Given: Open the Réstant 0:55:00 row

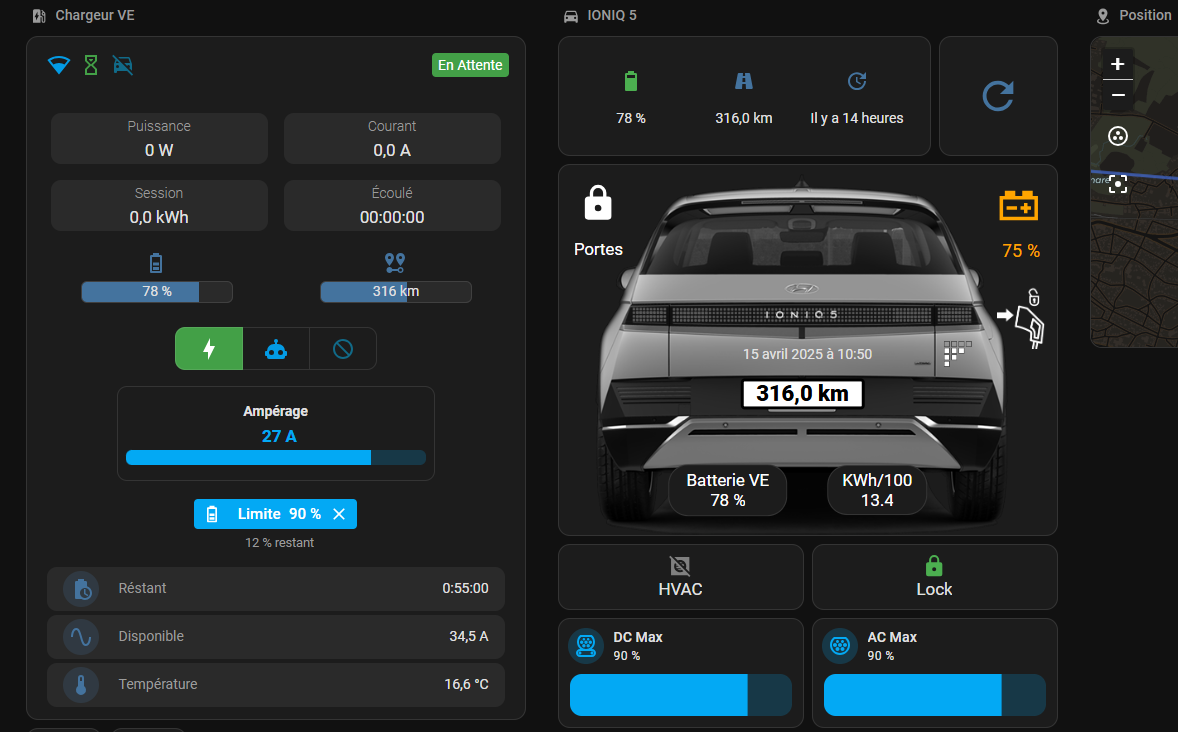Looking at the screenshot, I should (x=276, y=588).
